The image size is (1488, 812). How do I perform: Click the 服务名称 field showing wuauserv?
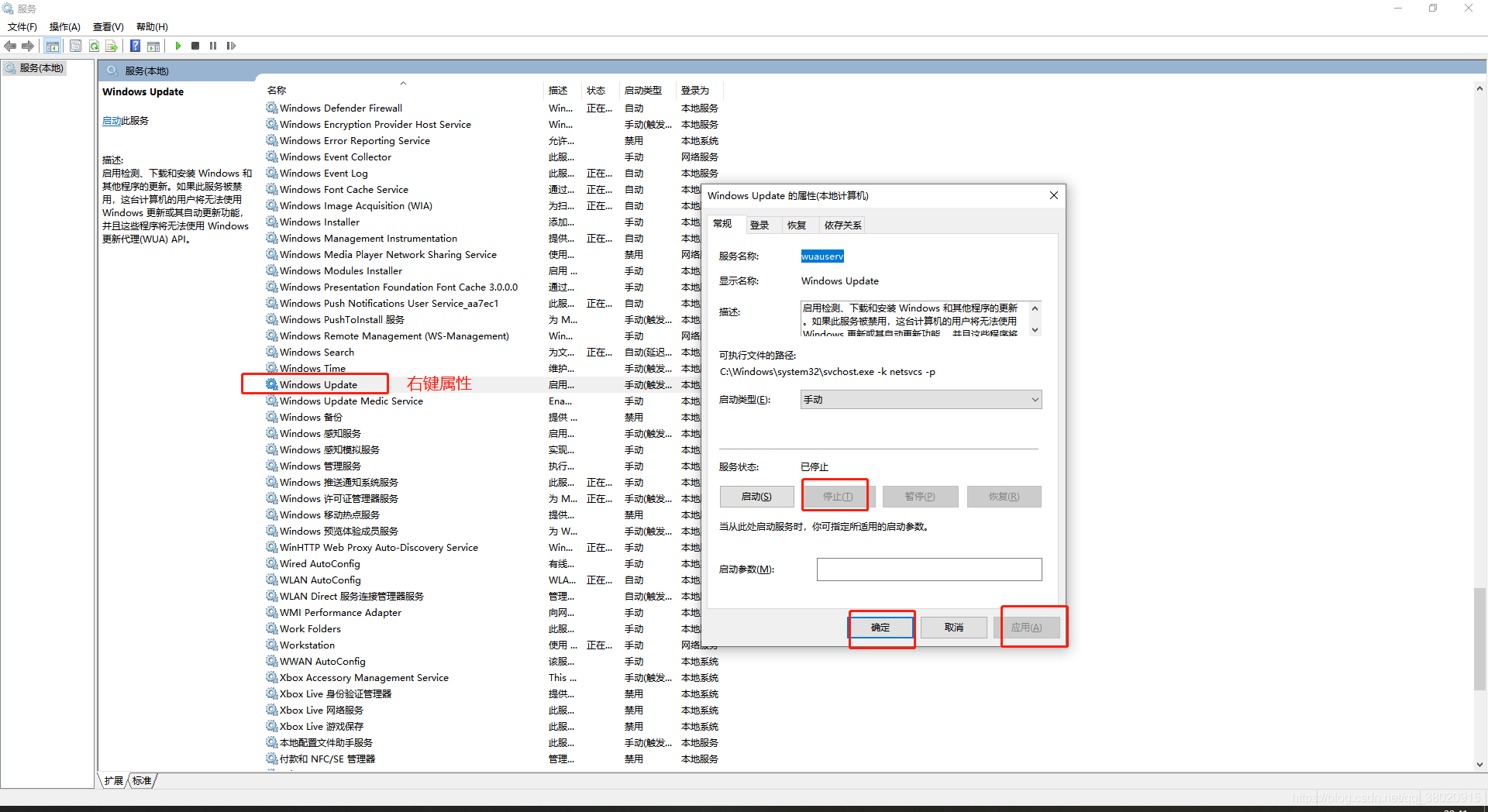click(x=822, y=256)
